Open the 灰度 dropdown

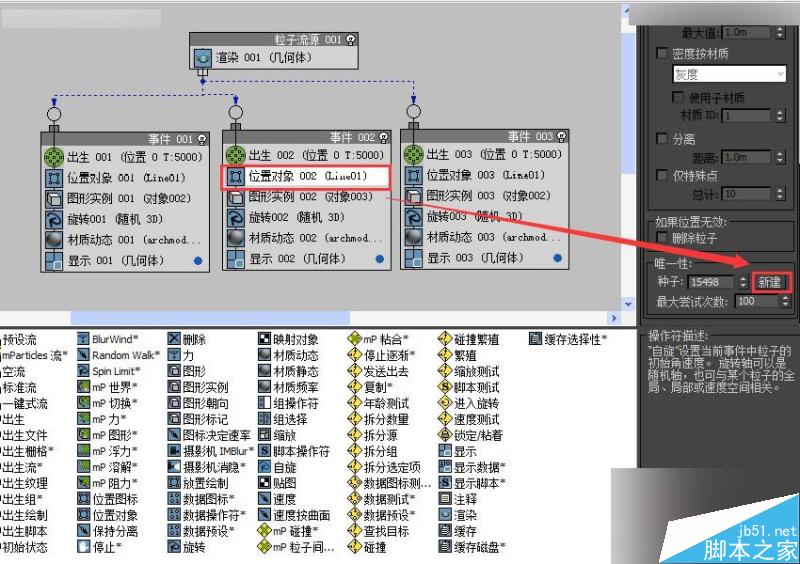coord(730,75)
